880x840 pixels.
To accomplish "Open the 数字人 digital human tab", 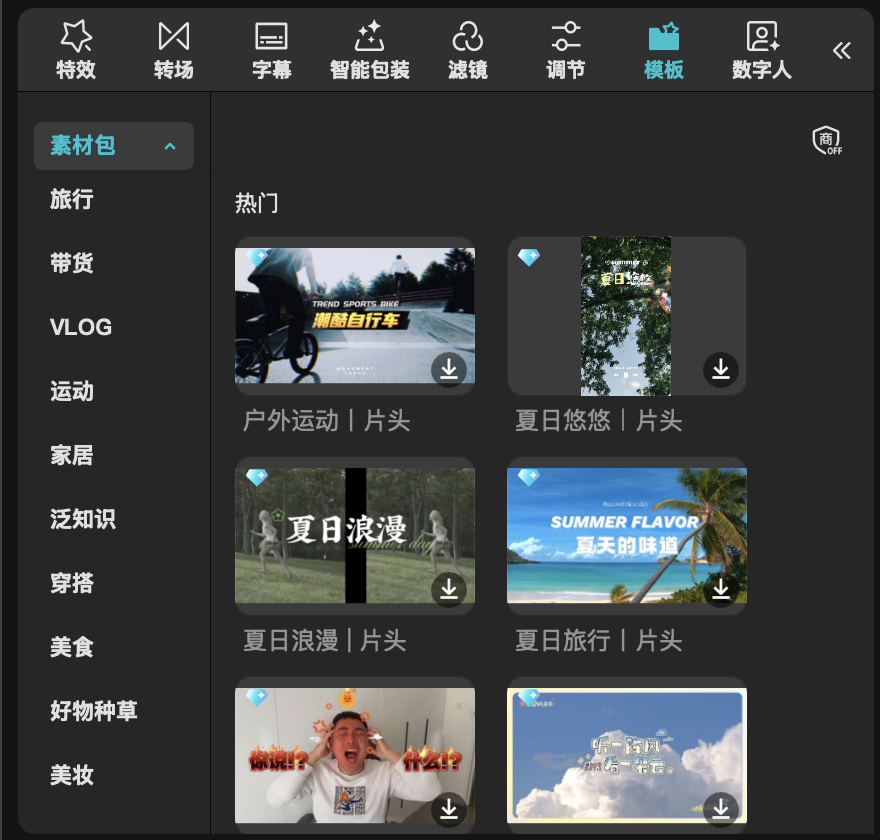I will (762, 50).
